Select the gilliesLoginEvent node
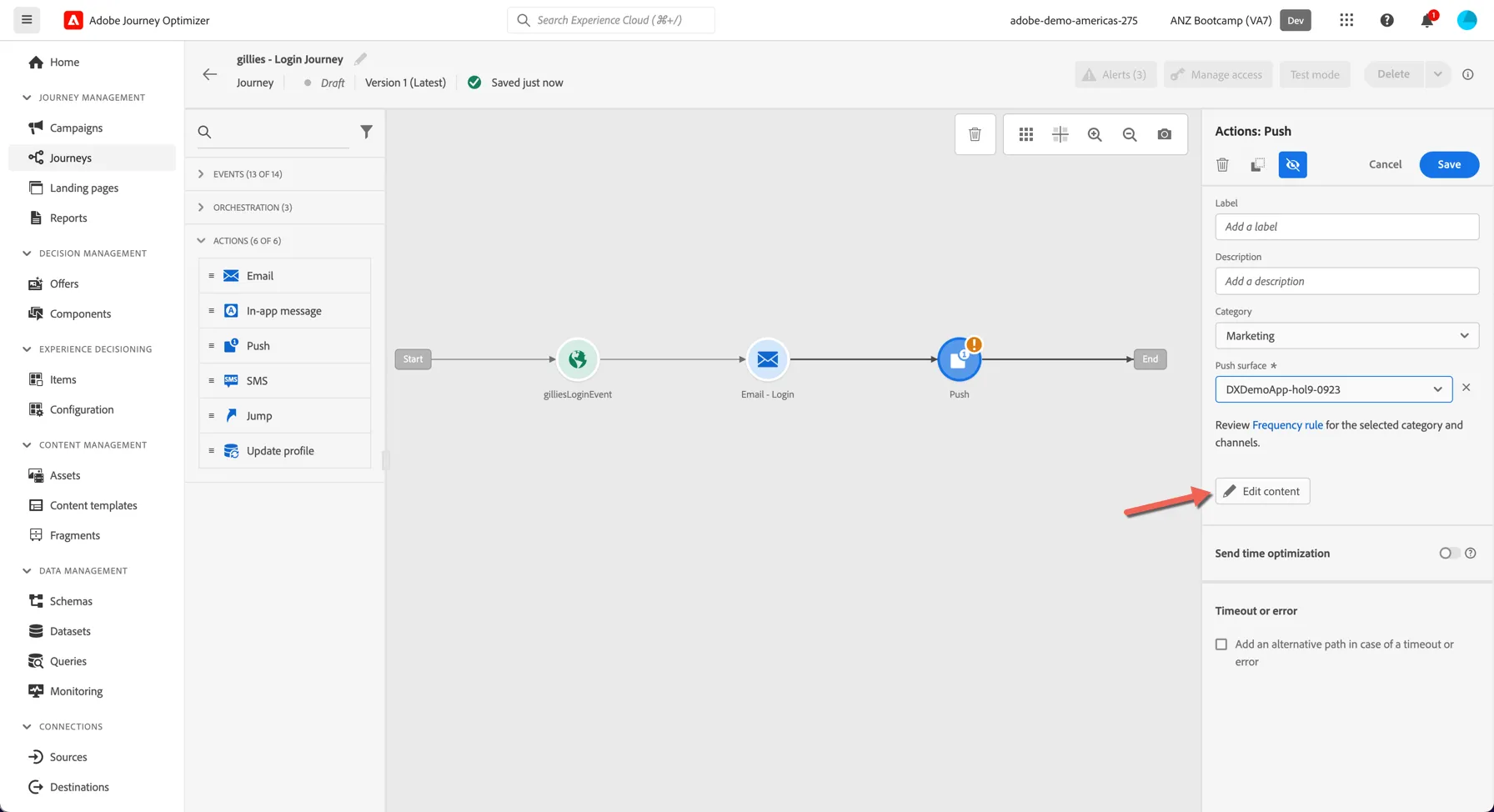 (578, 359)
